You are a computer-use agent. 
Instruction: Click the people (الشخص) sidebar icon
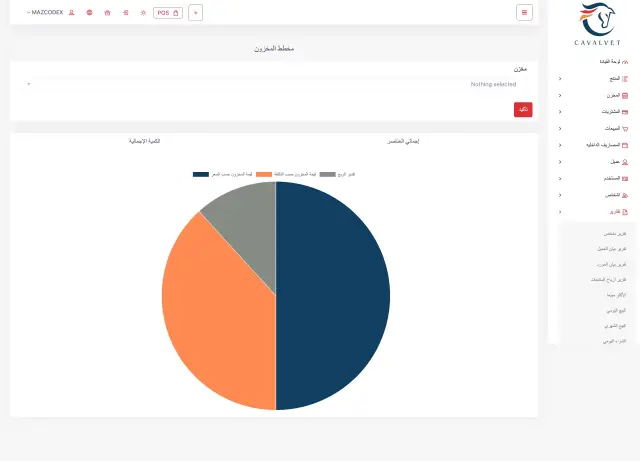click(x=625, y=195)
